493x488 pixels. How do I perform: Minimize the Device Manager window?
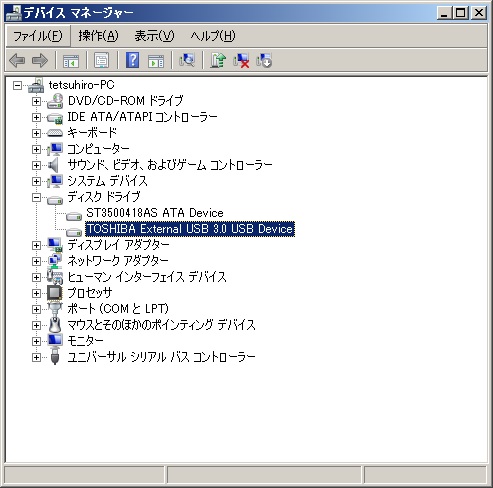tap(444, 13)
